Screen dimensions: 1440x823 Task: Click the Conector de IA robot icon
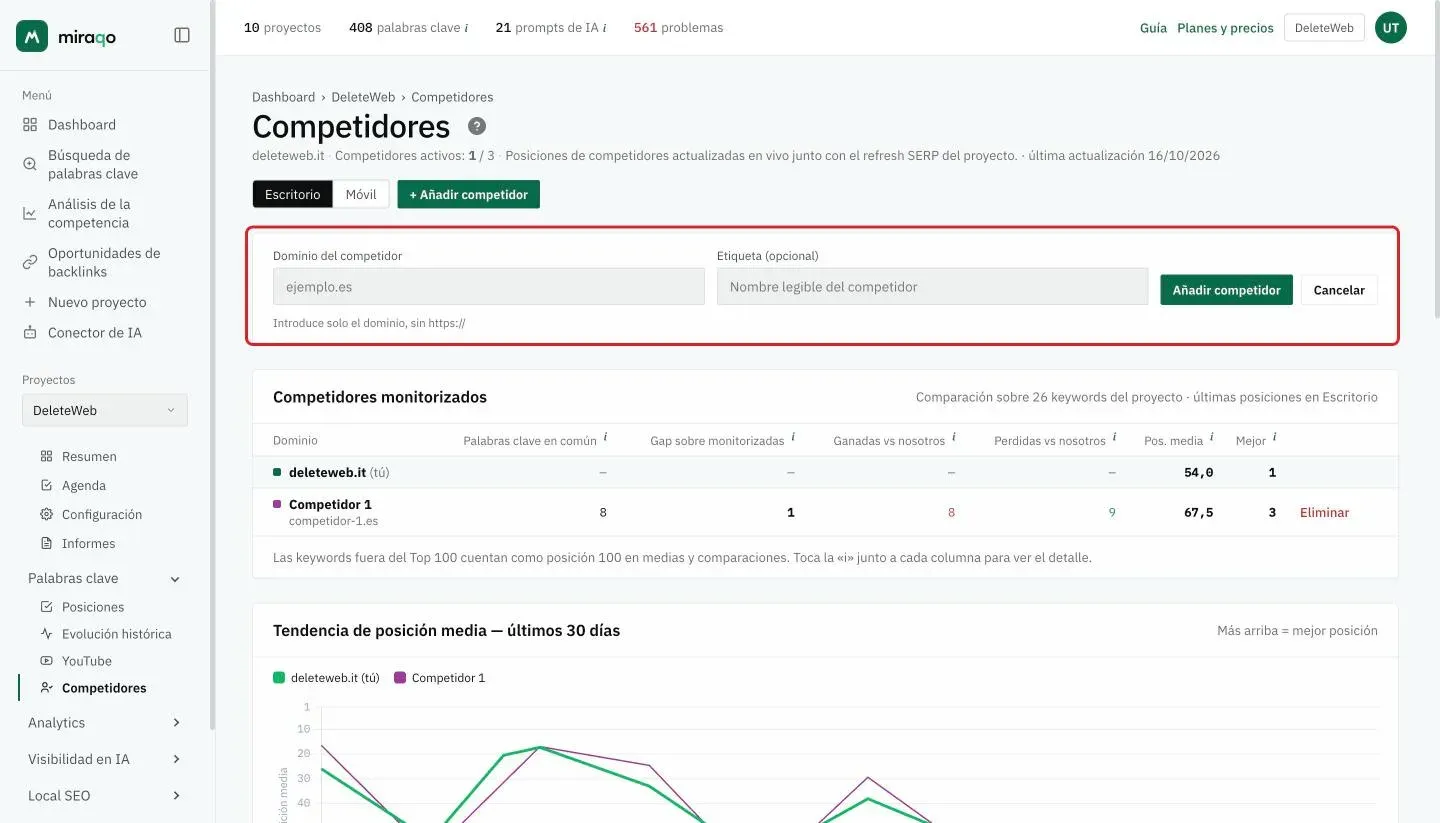click(x=30, y=333)
